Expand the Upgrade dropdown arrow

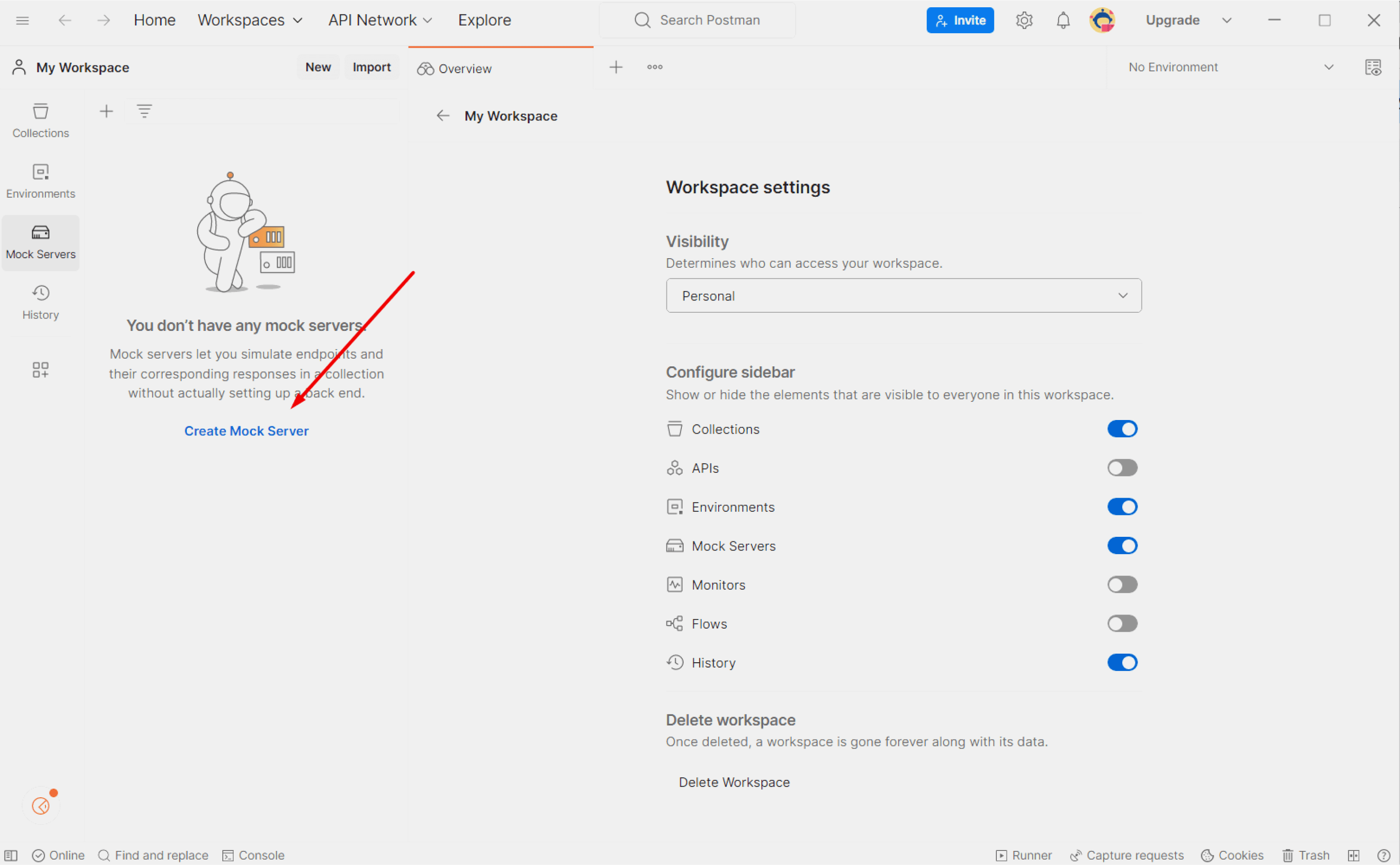(1227, 20)
